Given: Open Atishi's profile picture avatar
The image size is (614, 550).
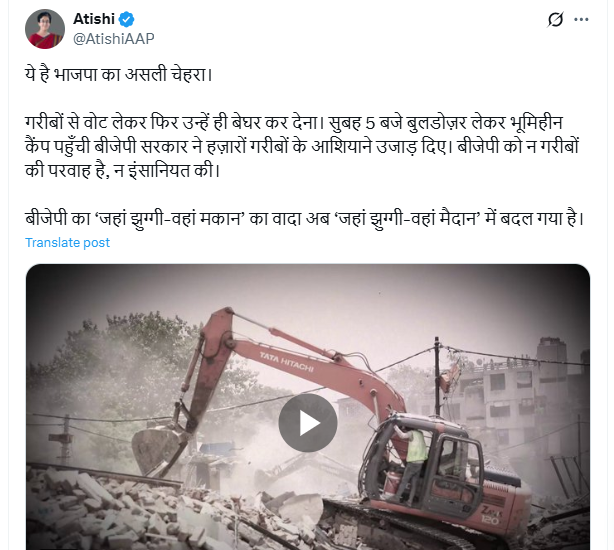Looking at the screenshot, I should [45, 29].
